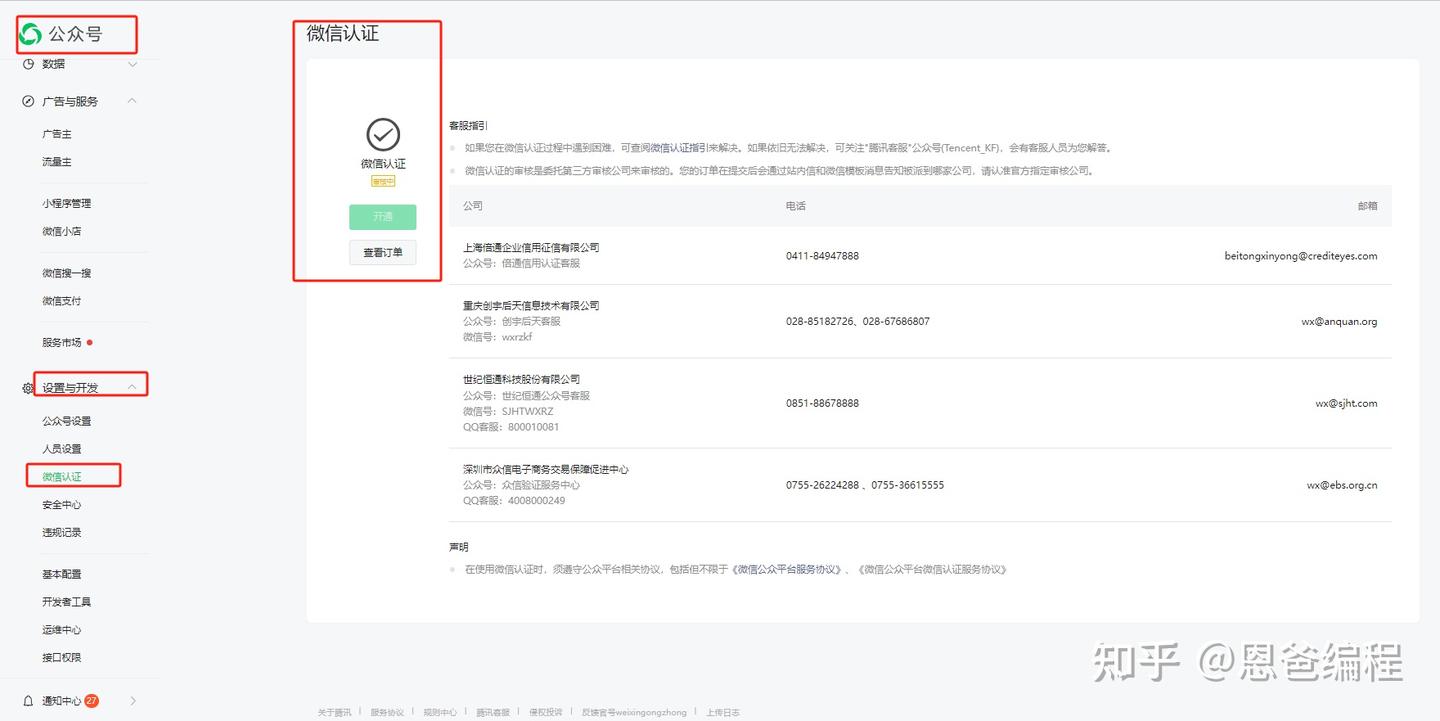
Task: Click QQ客服：4008000249 text
Action: (x=514, y=502)
